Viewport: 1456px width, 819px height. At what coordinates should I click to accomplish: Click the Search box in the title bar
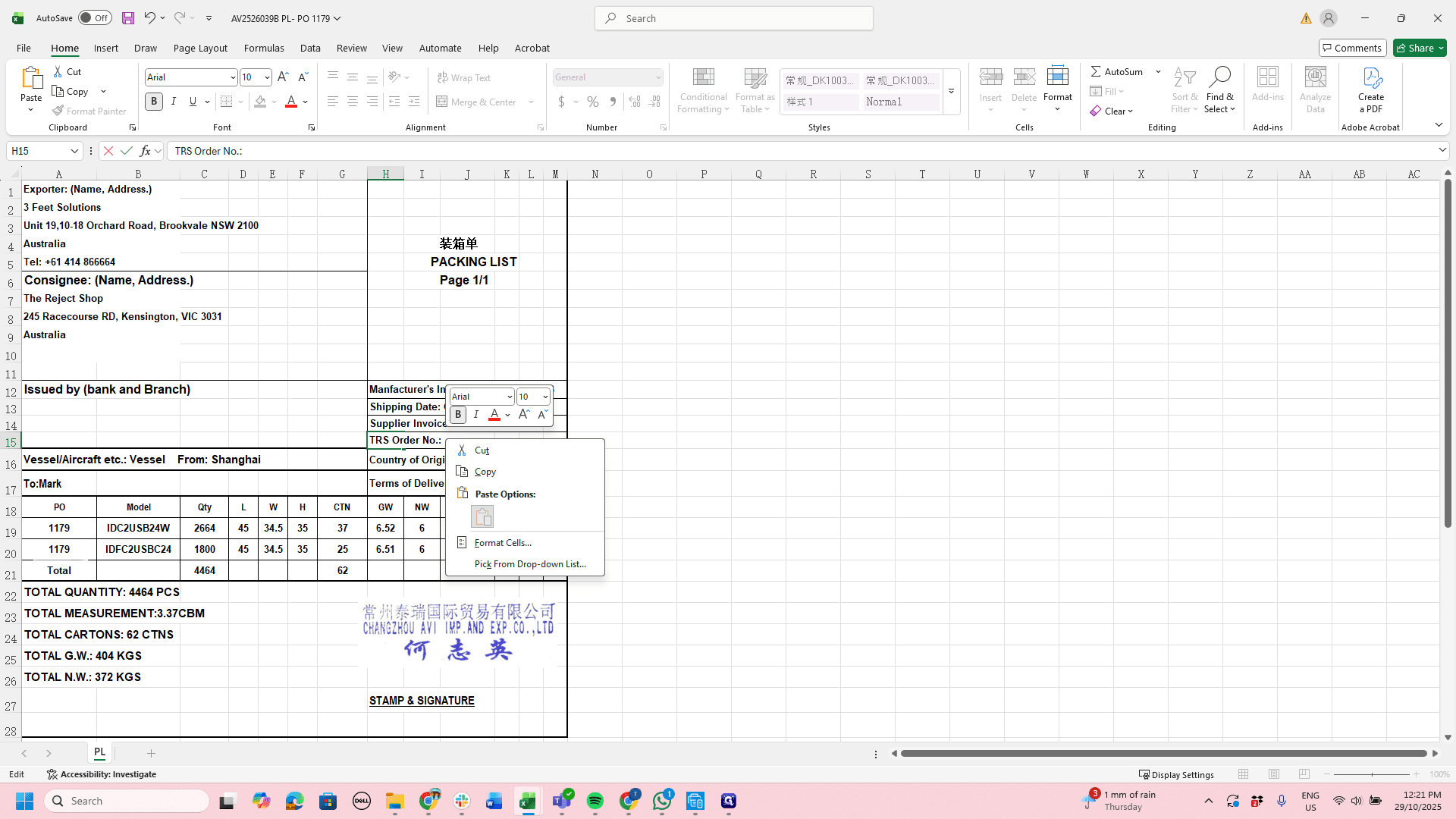[x=734, y=18]
